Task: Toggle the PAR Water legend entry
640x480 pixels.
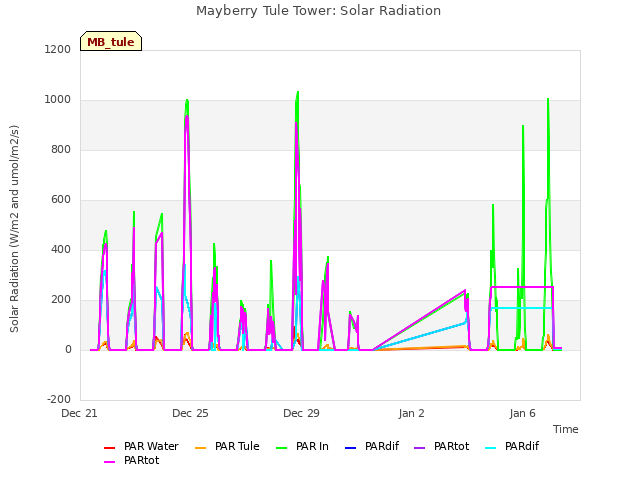Action: (141, 447)
